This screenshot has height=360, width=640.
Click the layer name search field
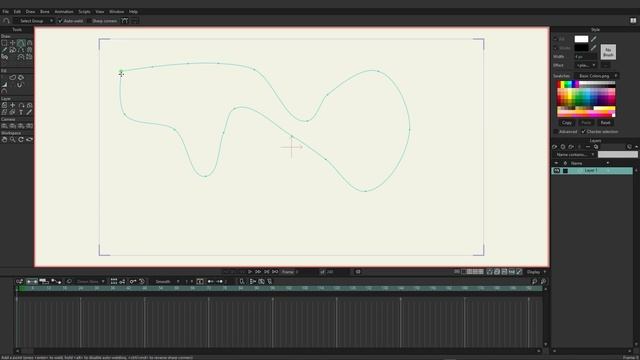[x=618, y=155]
